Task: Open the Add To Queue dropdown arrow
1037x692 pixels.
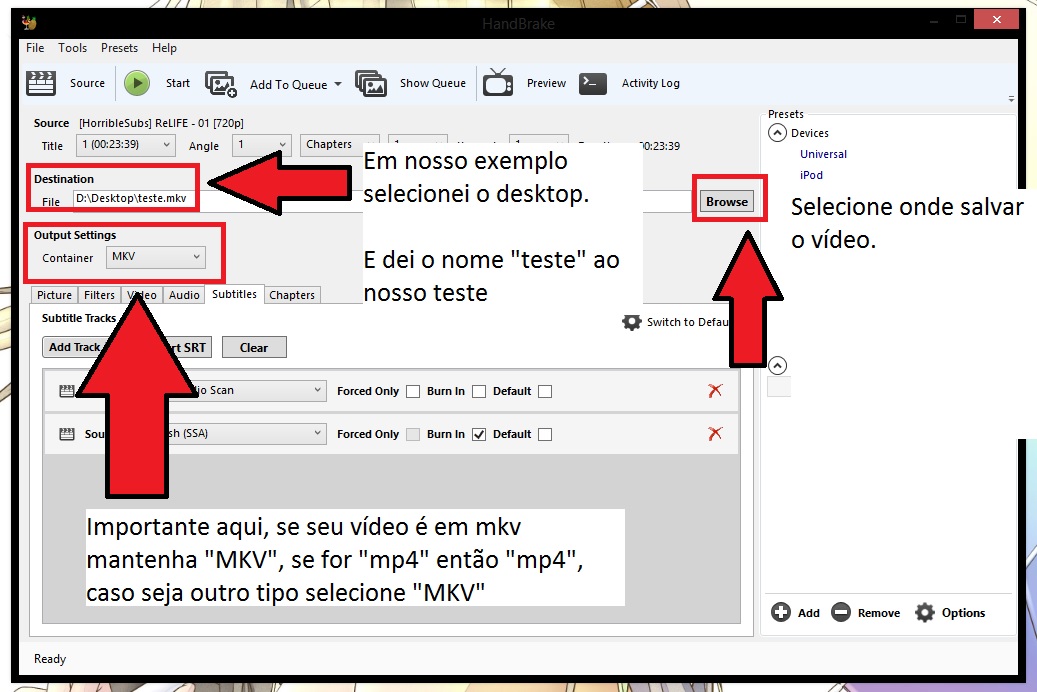Action: [338, 84]
